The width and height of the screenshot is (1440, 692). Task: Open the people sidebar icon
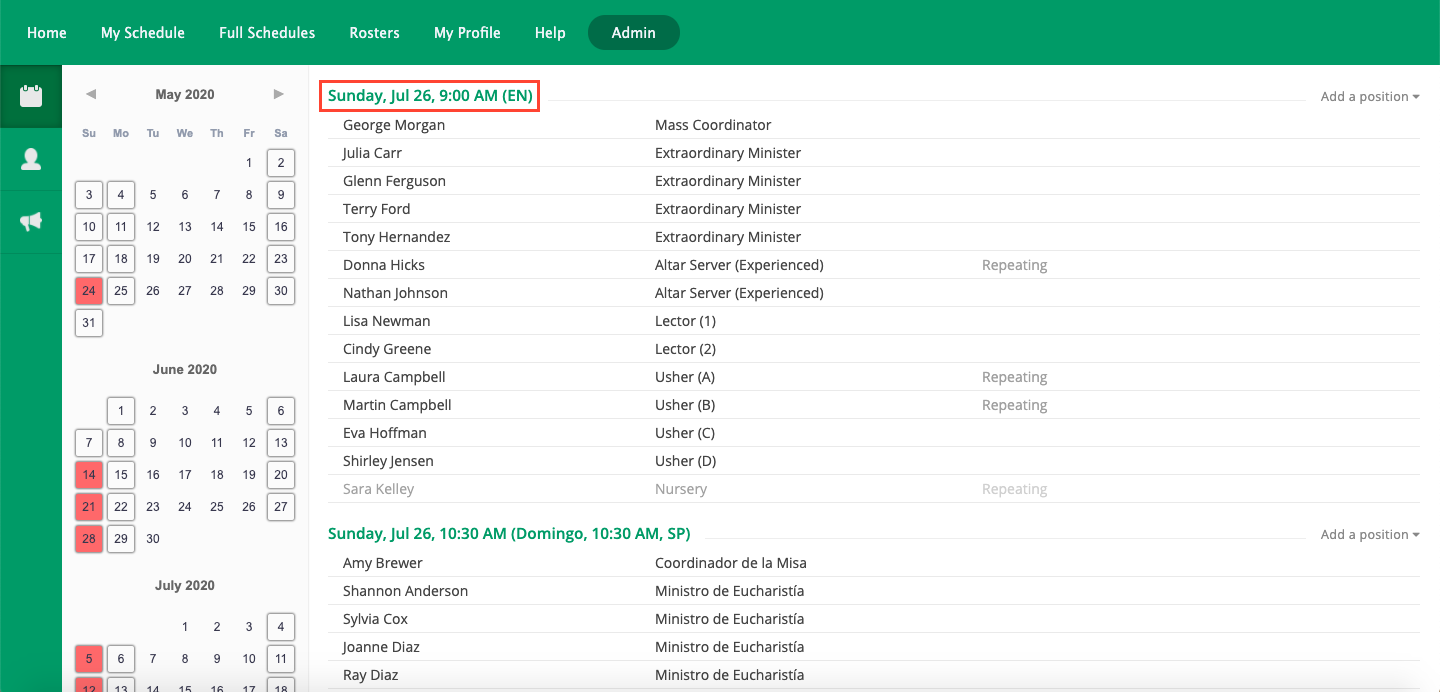click(x=31, y=159)
